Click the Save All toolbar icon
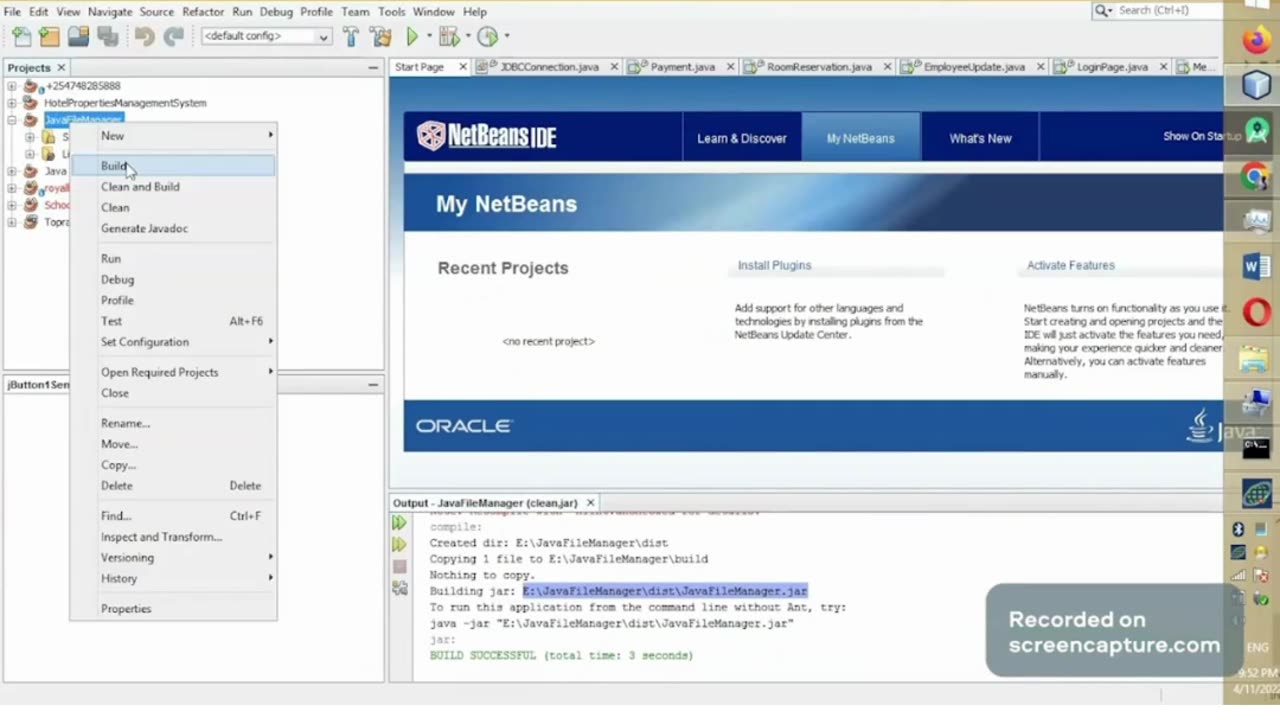Screen dimensions: 1280x720 [x=108, y=37]
